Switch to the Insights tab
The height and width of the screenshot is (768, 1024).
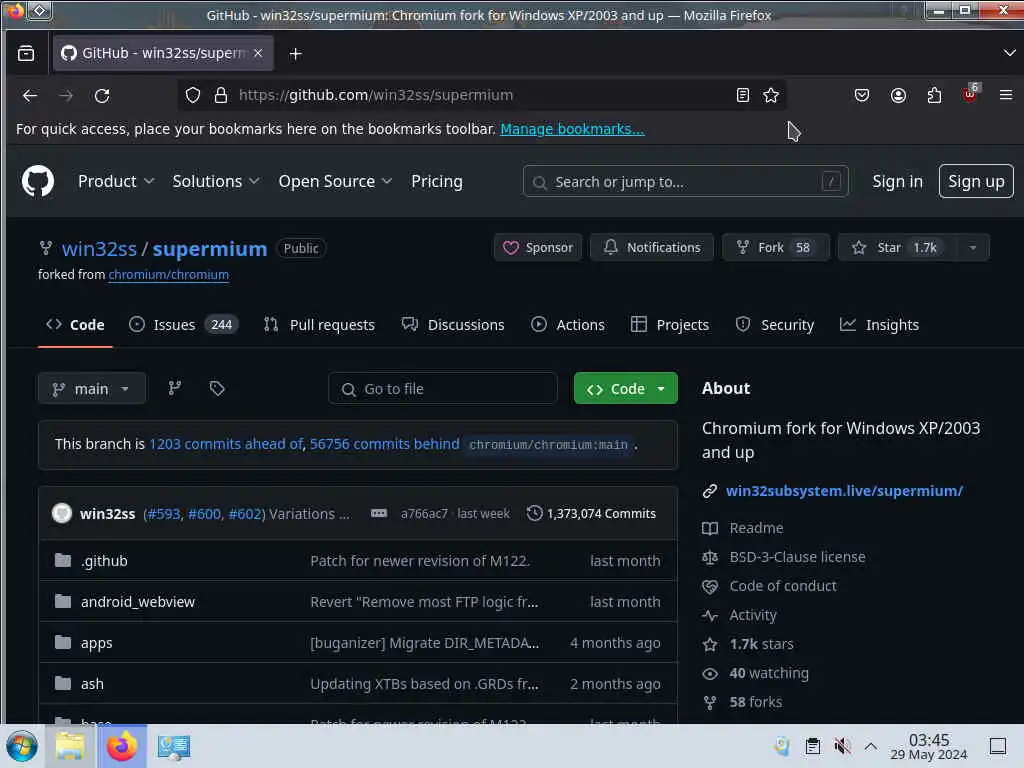click(x=880, y=325)
